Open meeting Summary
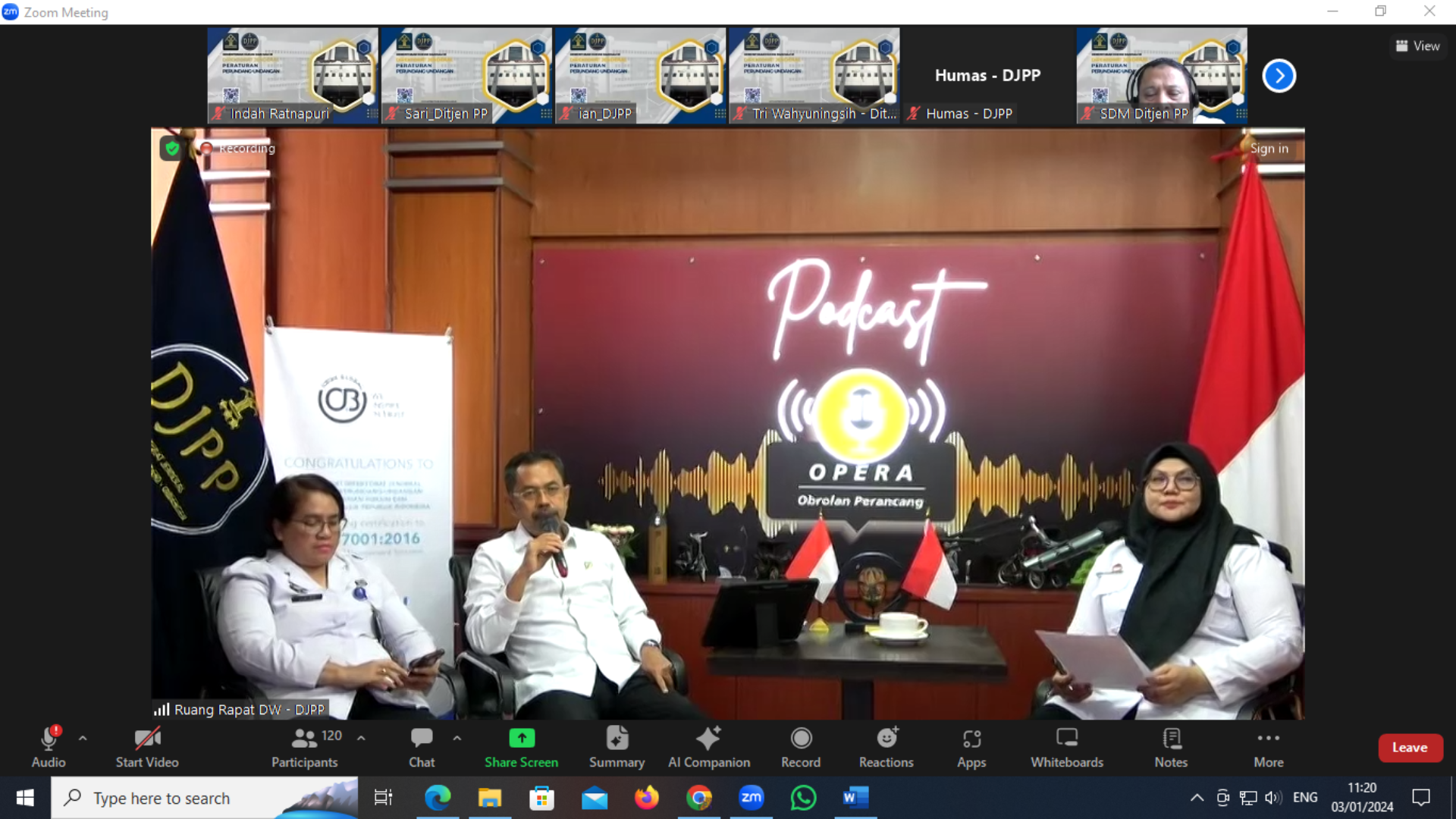 click(x=617, y=747)
